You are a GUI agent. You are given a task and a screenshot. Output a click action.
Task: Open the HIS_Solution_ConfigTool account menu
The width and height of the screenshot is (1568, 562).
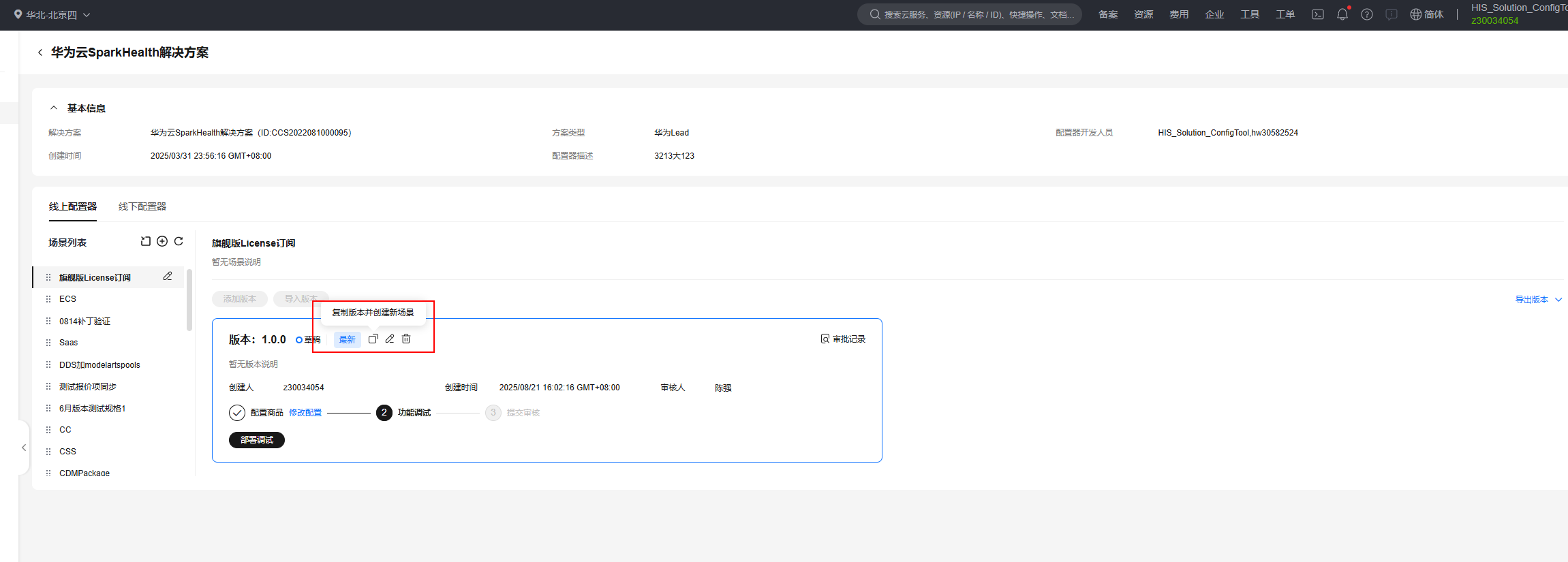(1519, 14)
